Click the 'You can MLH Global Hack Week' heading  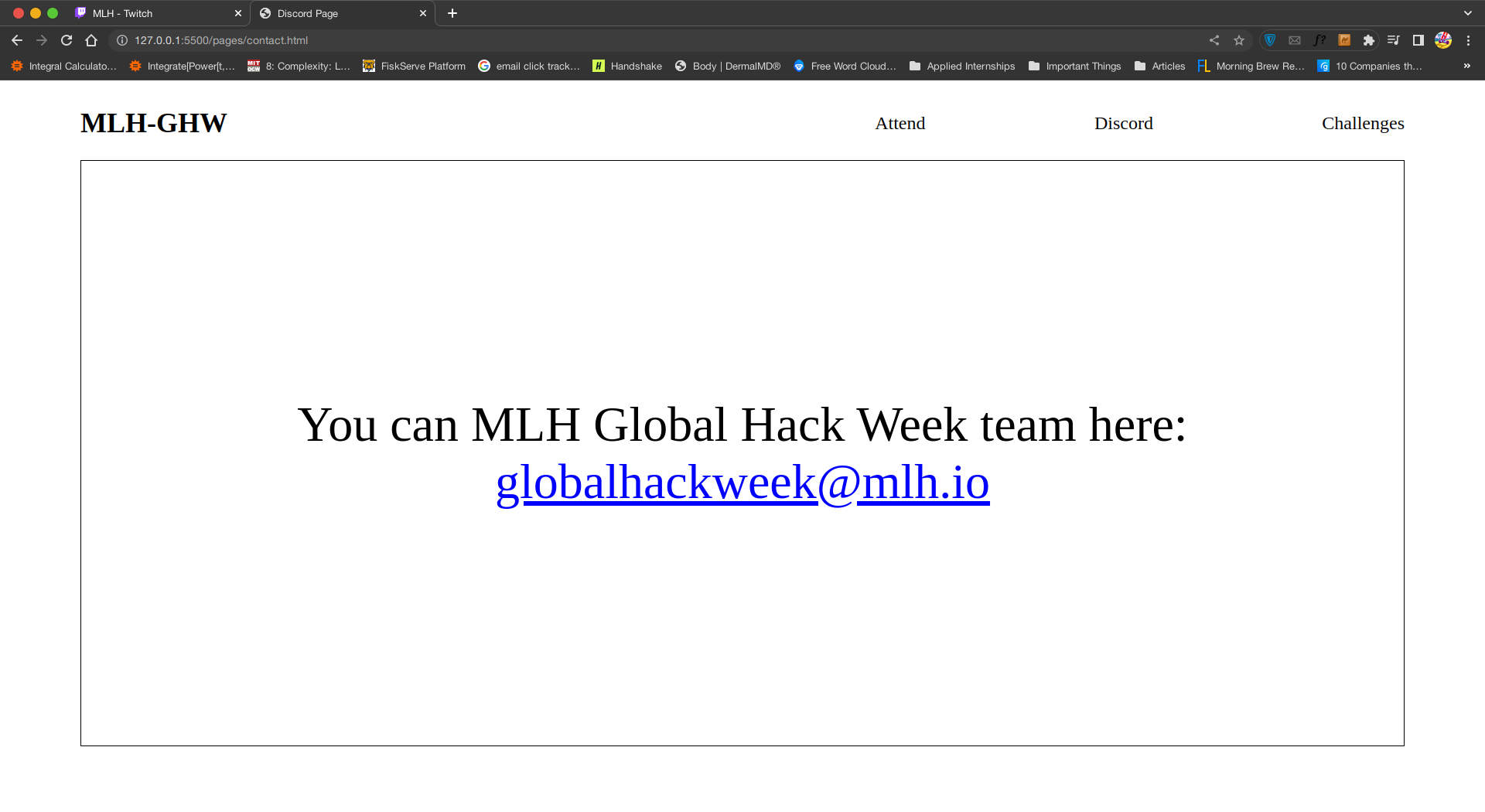coord(742,425)
